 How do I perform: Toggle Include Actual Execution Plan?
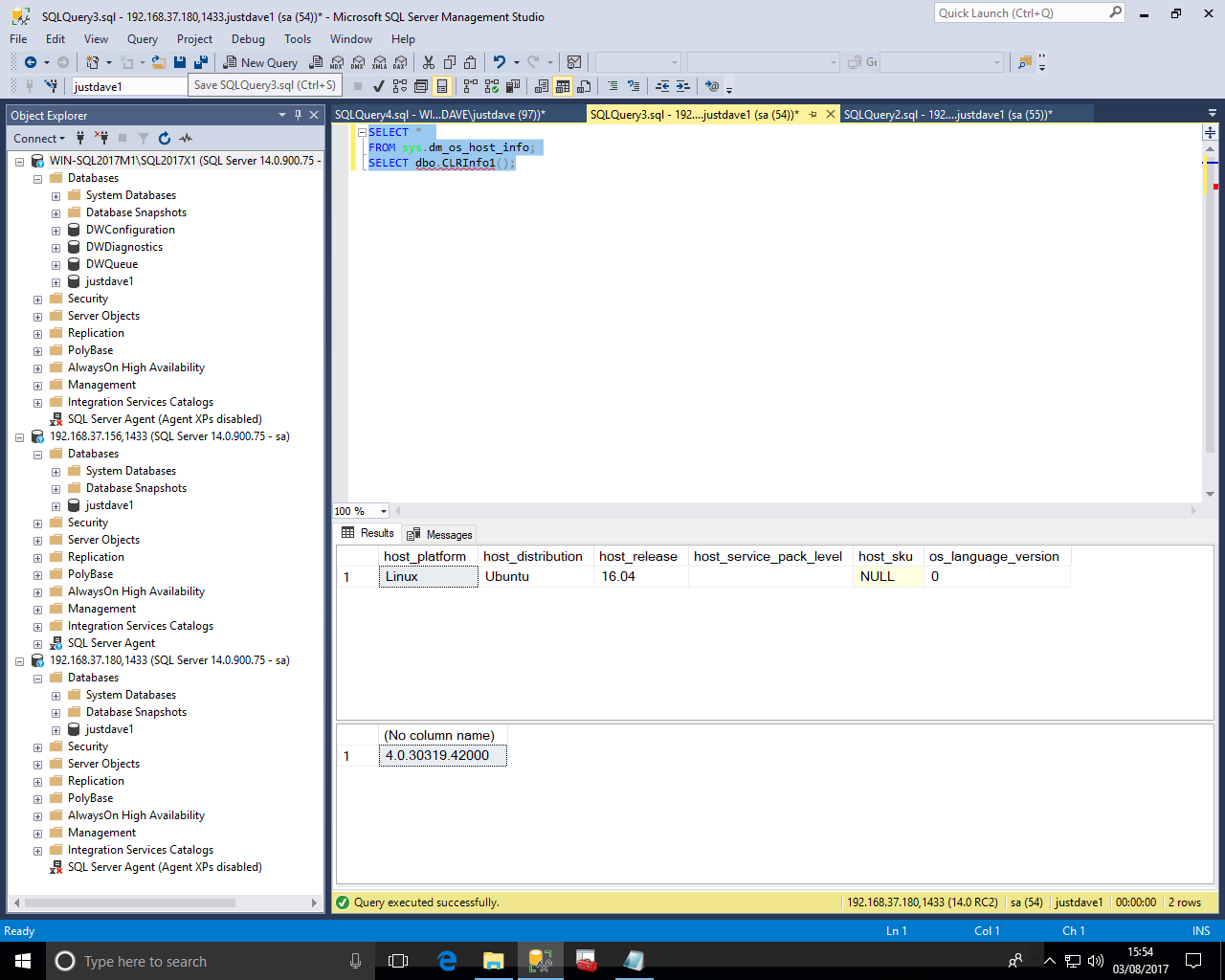[471, 86]
